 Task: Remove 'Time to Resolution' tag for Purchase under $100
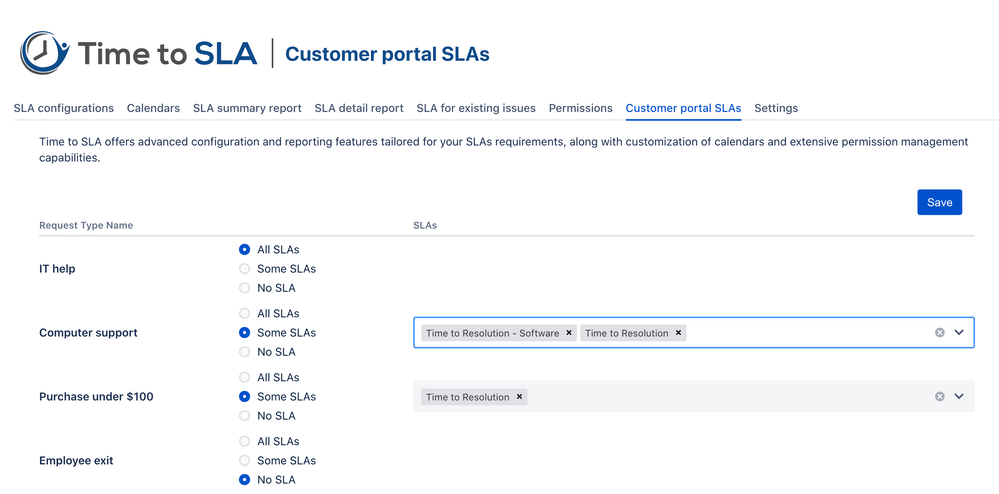coord(520,397)
